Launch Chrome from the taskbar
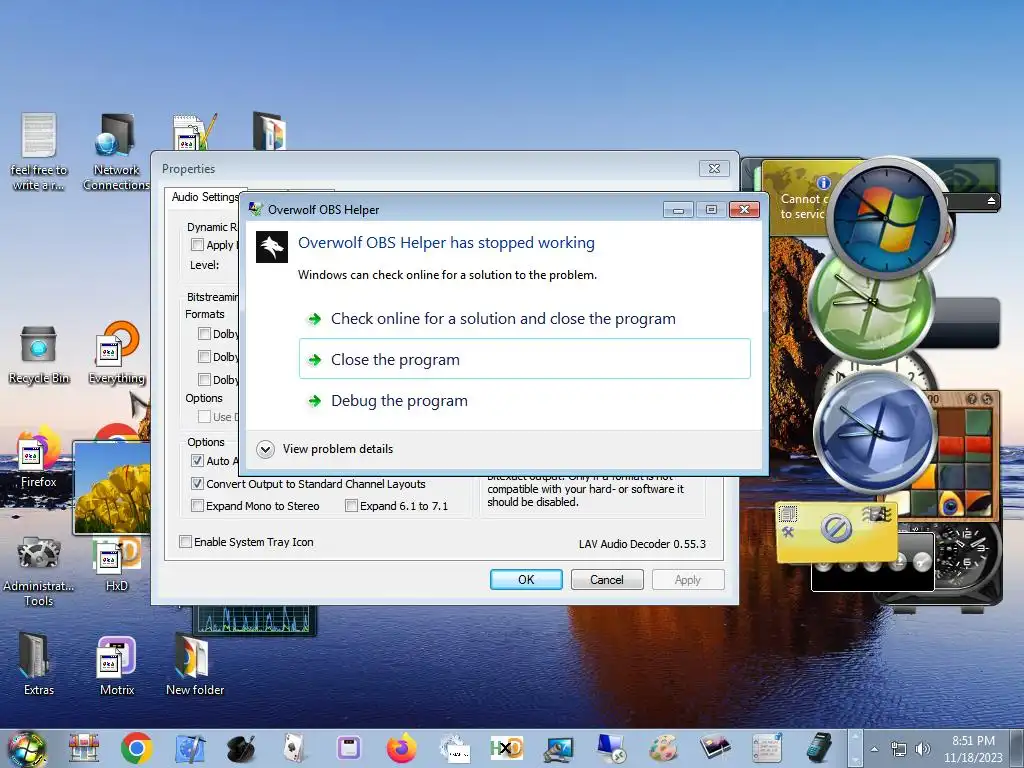The height and width of the screenshot is (768, 1024). [136, 748]
